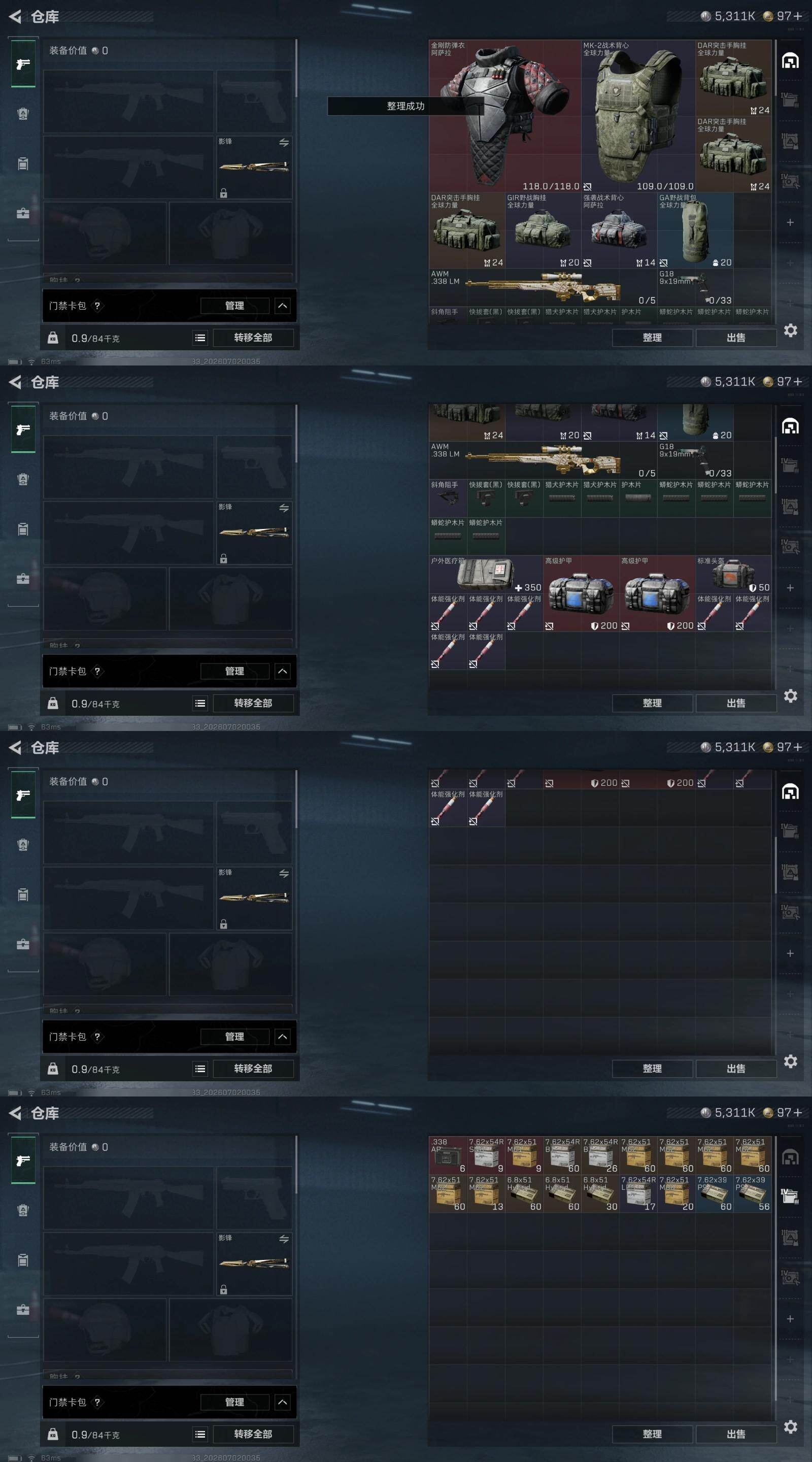Click 转移全部 in the 户外医疗箱 screen
812x1462 pixels.
[x=253, y=703]
